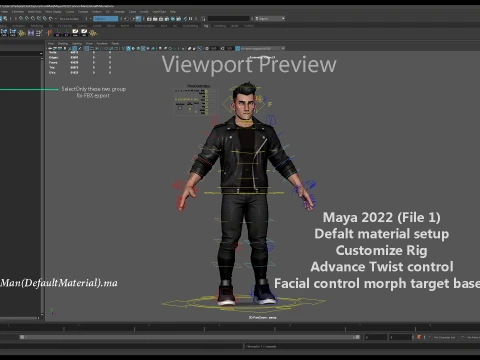Click the first camera icon in viewport toolbar
This screenshot has width=480, height=360.
pyautogui.click(x=50, y=48)
